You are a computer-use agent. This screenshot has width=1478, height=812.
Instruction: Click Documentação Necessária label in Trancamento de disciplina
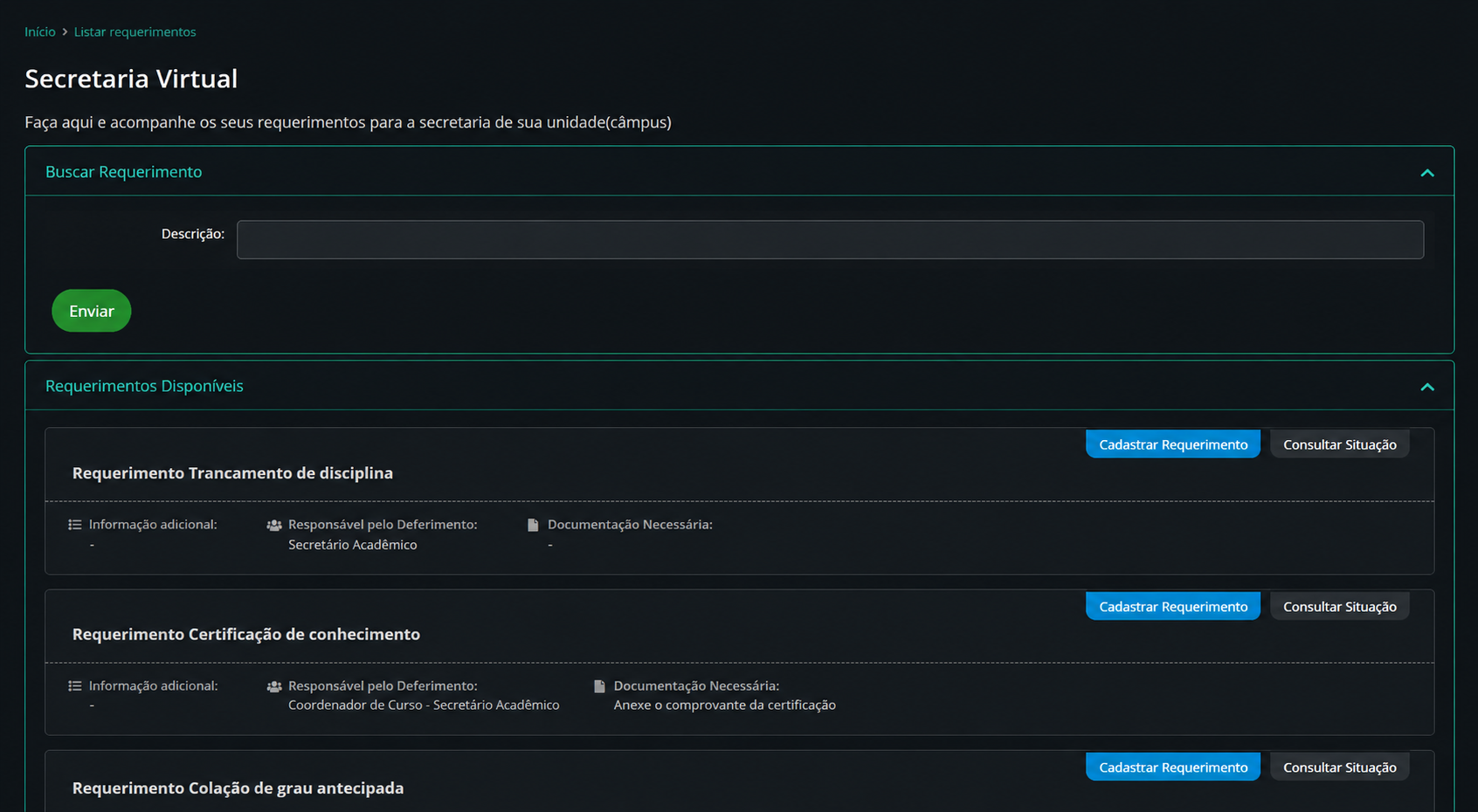coord(630,525)
